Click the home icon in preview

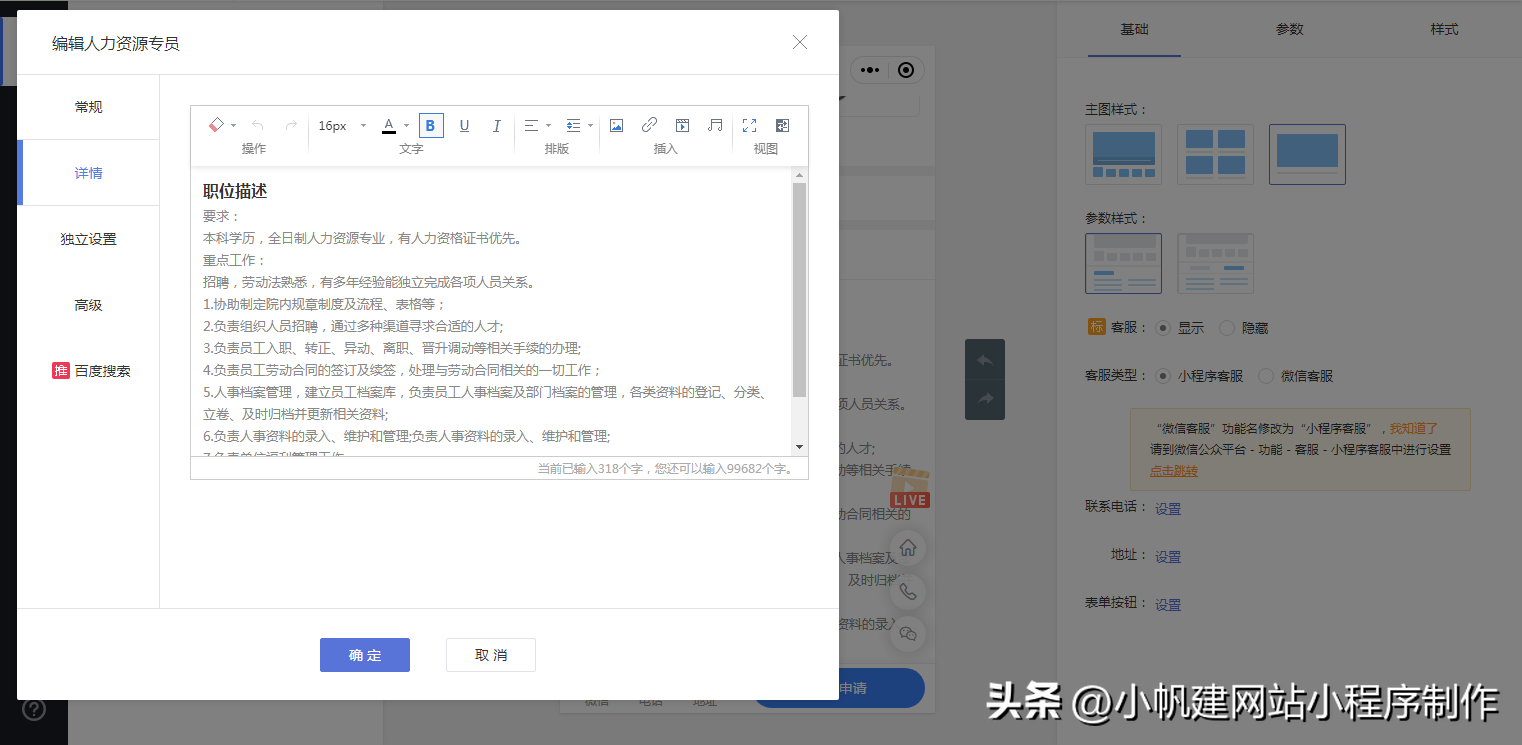908,548
